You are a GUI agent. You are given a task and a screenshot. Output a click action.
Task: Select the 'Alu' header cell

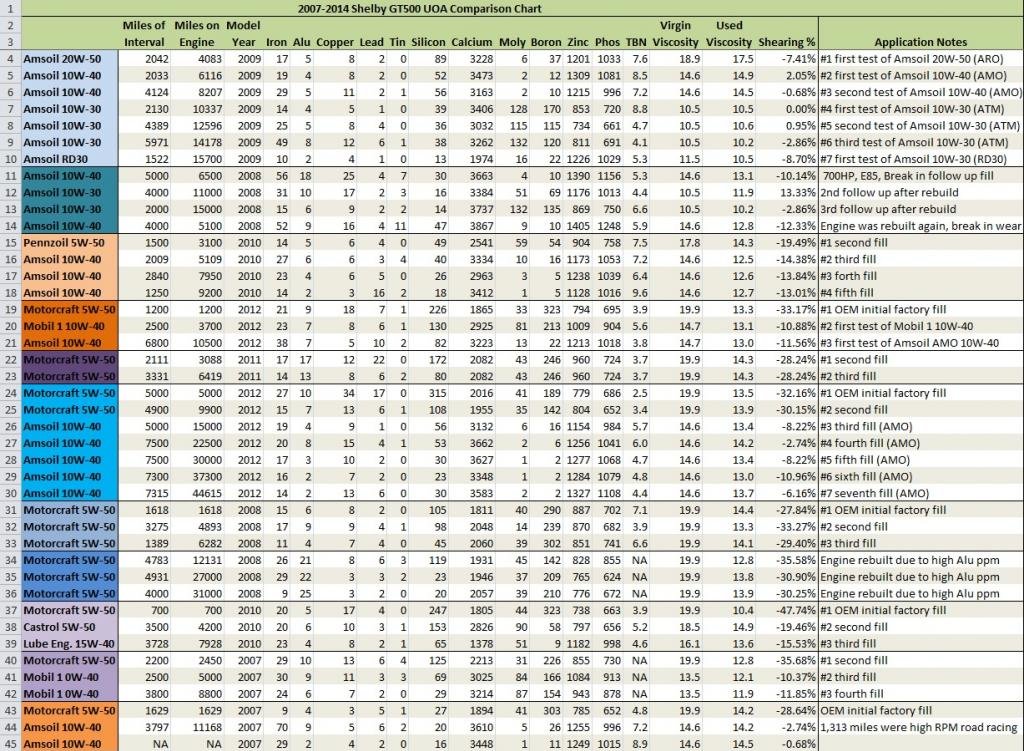tap(301, 42)
